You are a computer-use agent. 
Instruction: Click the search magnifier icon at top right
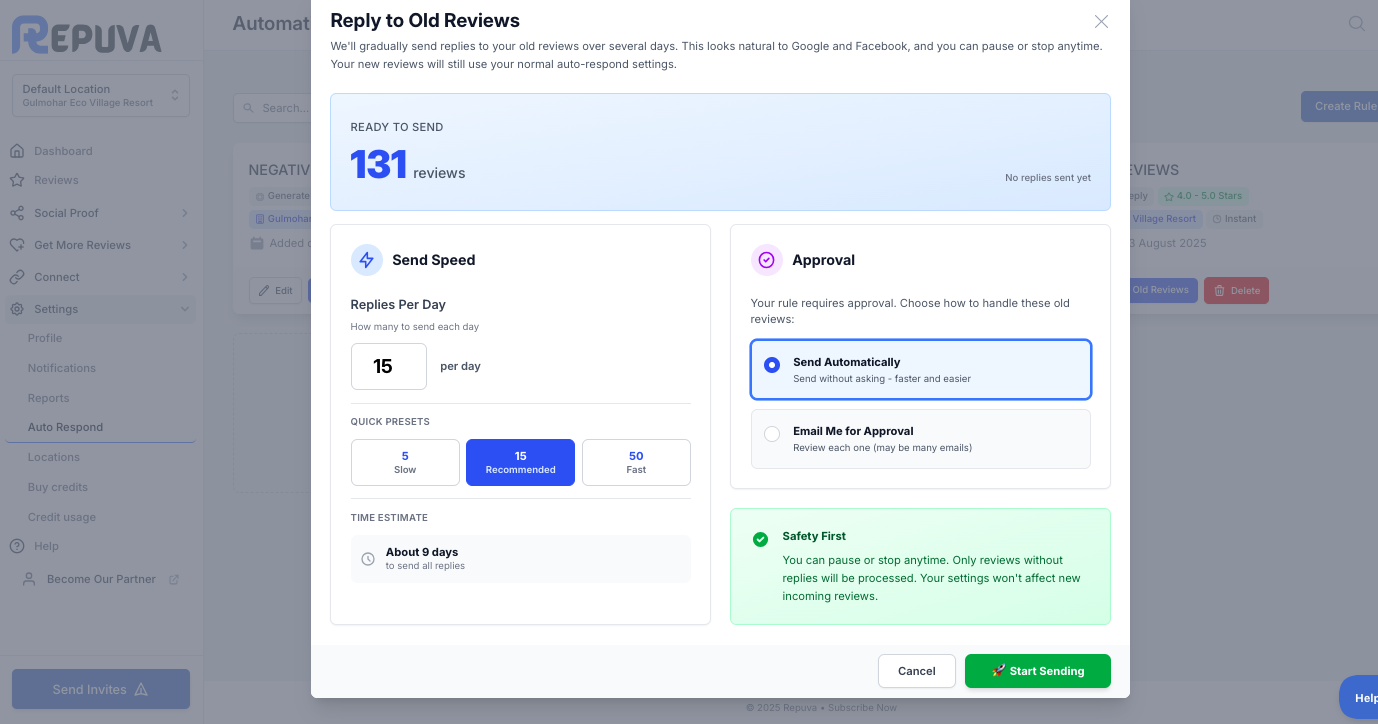[1356, 23]
